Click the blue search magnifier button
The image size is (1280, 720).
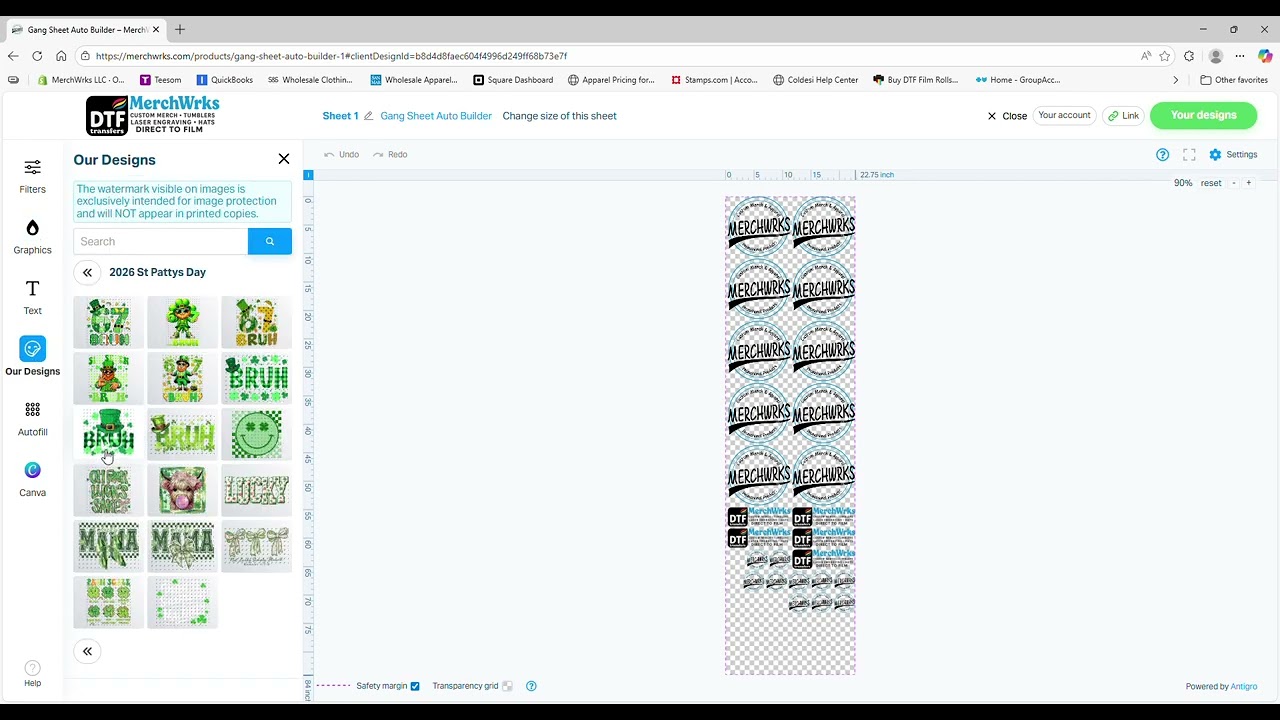click(x=270, y=241)
